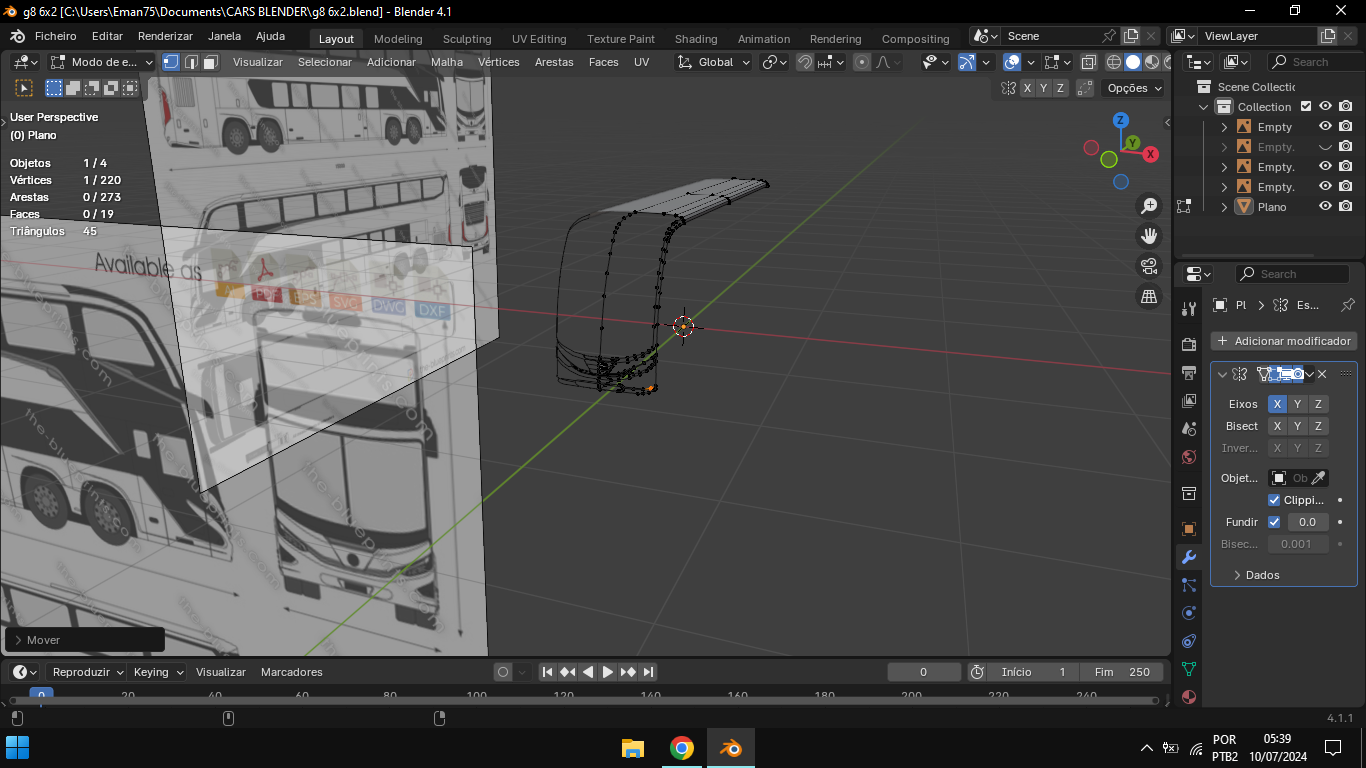
Task: Select the box select tool icon
Action: tap(24, 88)
